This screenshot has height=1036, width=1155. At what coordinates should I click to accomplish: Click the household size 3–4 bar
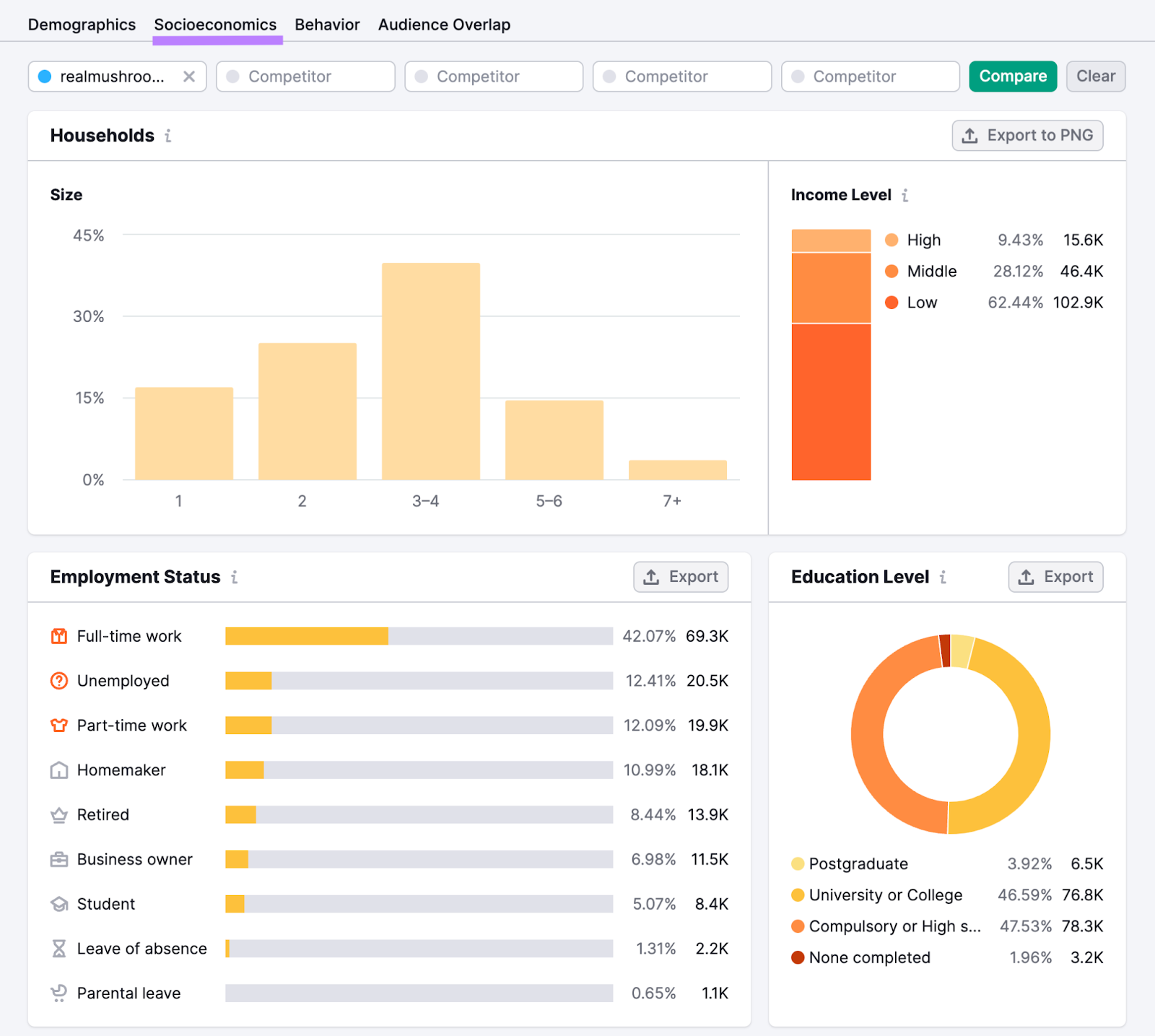(431, 372)
